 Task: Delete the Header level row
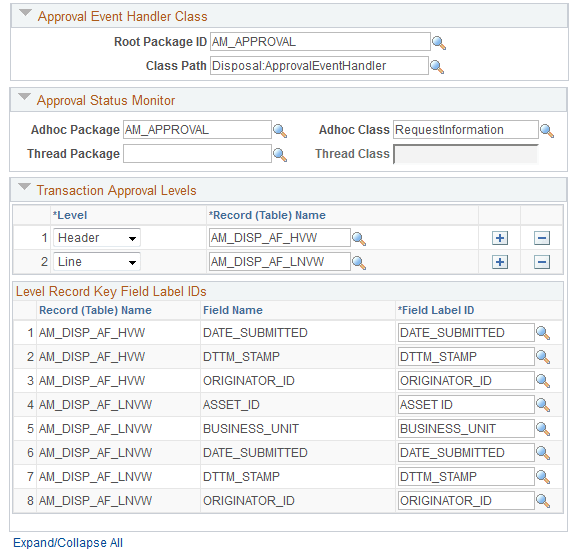[x=541, y=238]
